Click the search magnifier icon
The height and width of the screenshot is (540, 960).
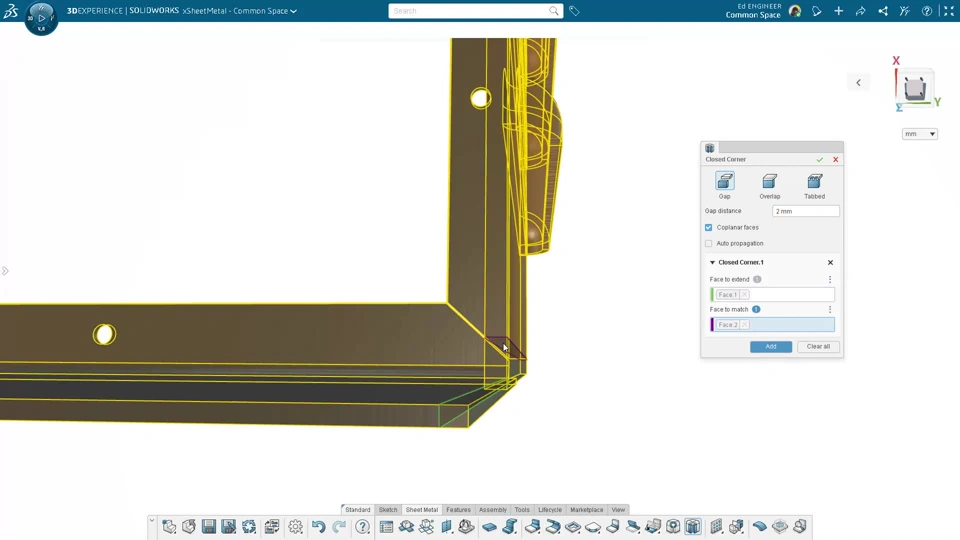tap(553, 11)
